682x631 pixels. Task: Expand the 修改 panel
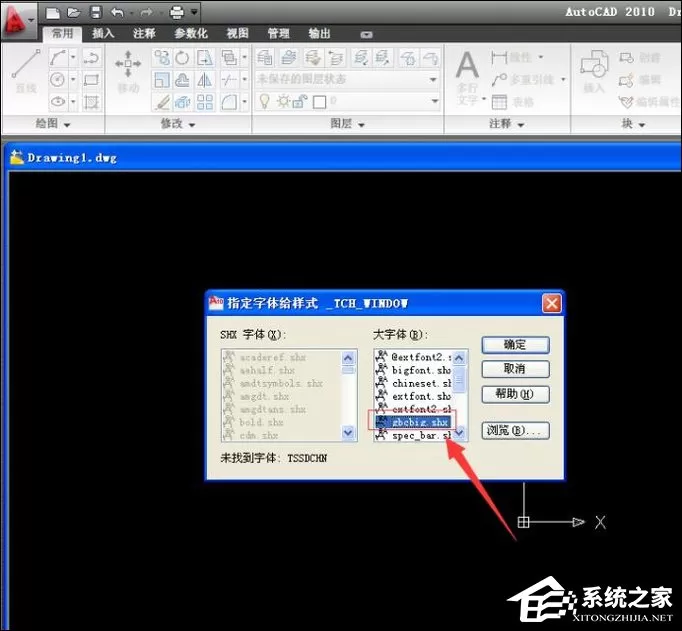pyautogui.click(x=178, y=124)
